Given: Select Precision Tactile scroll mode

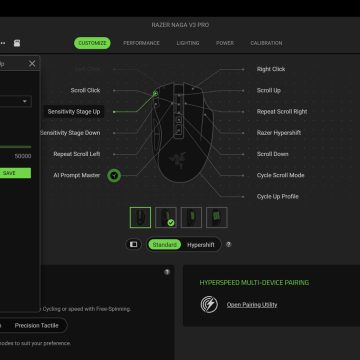Looking at the screenshot, I should [x=36, y=325].
